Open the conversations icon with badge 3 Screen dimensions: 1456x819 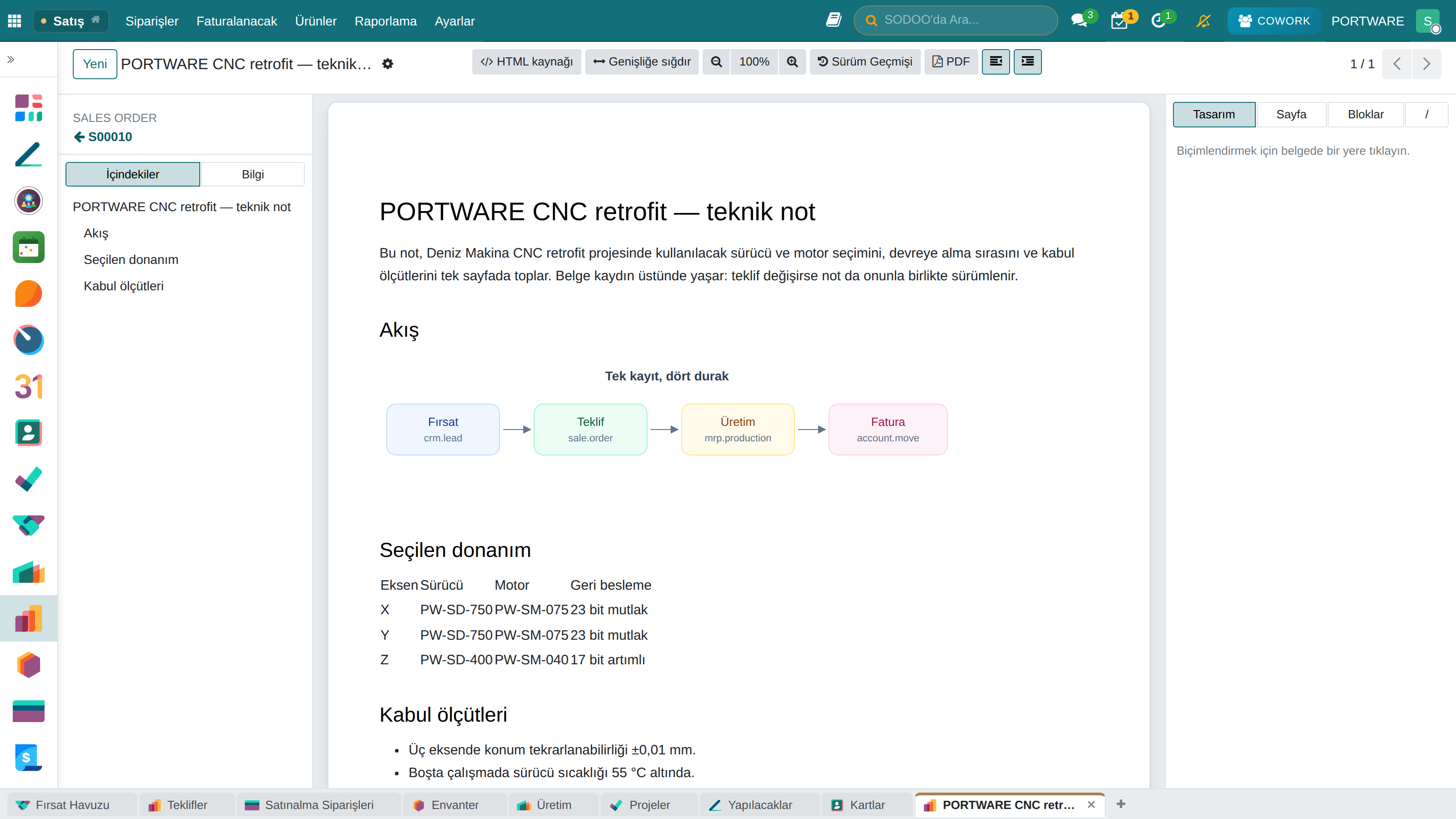[x=1079, y=21]
